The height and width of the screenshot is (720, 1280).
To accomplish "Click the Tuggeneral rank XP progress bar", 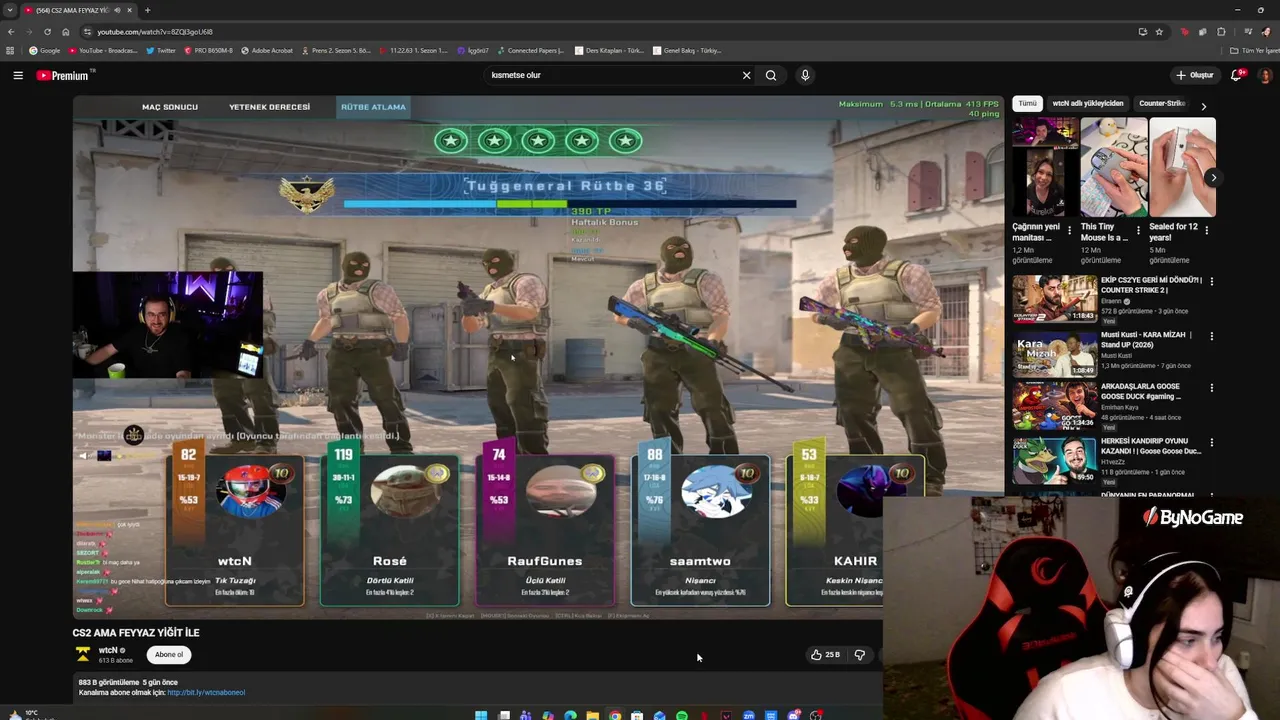I will [x=569, y=204].
